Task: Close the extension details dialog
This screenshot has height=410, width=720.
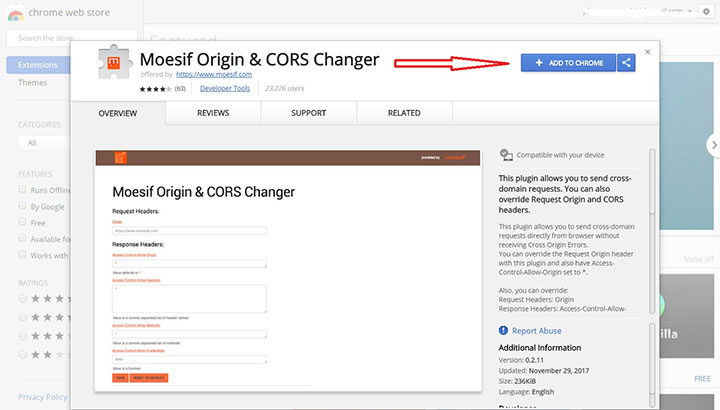Action: (x=647, y=52)
